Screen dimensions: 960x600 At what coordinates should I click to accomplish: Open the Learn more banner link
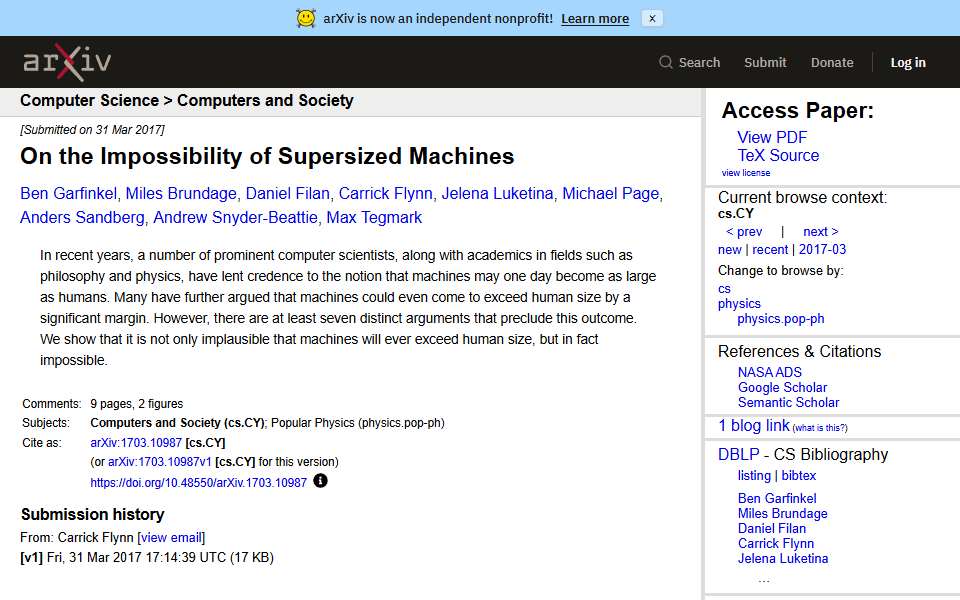595,19
